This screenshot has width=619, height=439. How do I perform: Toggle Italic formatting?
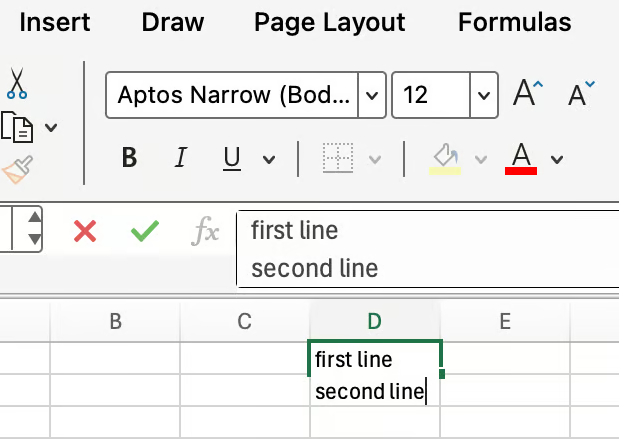tap(181, 158)
